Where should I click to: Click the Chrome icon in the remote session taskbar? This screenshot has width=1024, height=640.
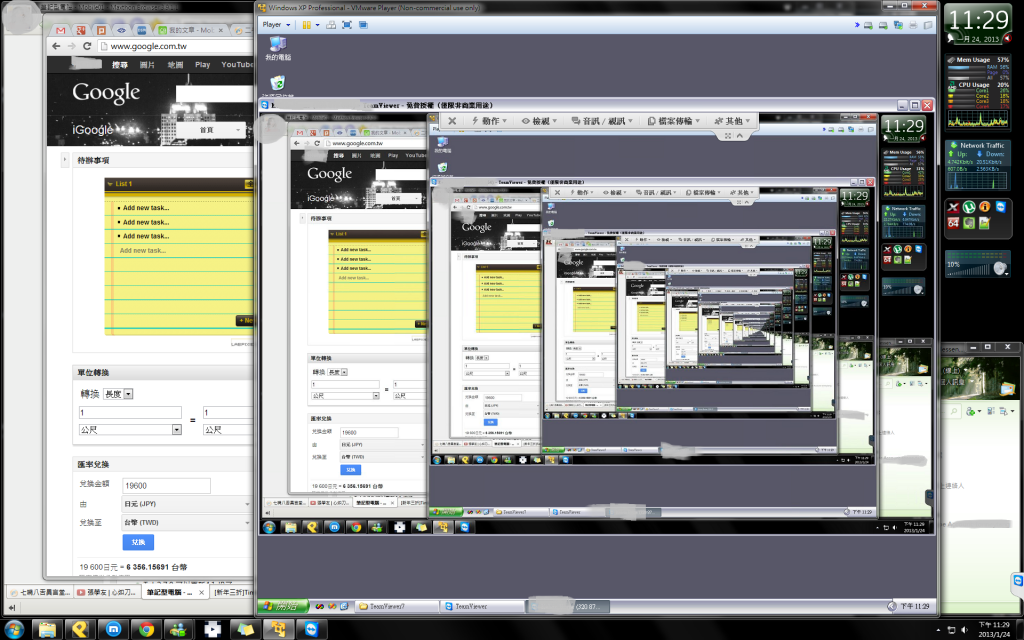(x=356, y=527)
